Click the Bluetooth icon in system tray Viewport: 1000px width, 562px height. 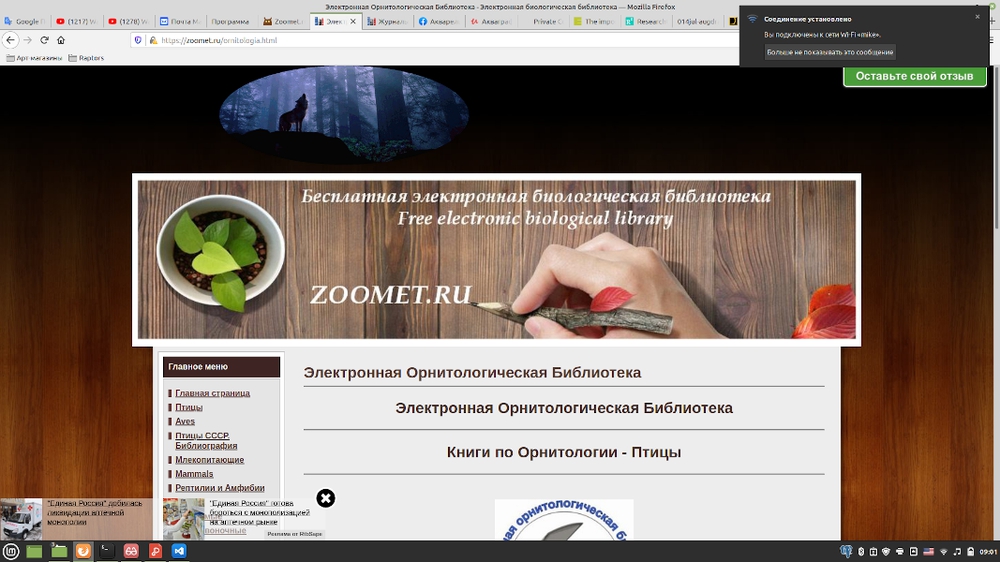(862, 552)
